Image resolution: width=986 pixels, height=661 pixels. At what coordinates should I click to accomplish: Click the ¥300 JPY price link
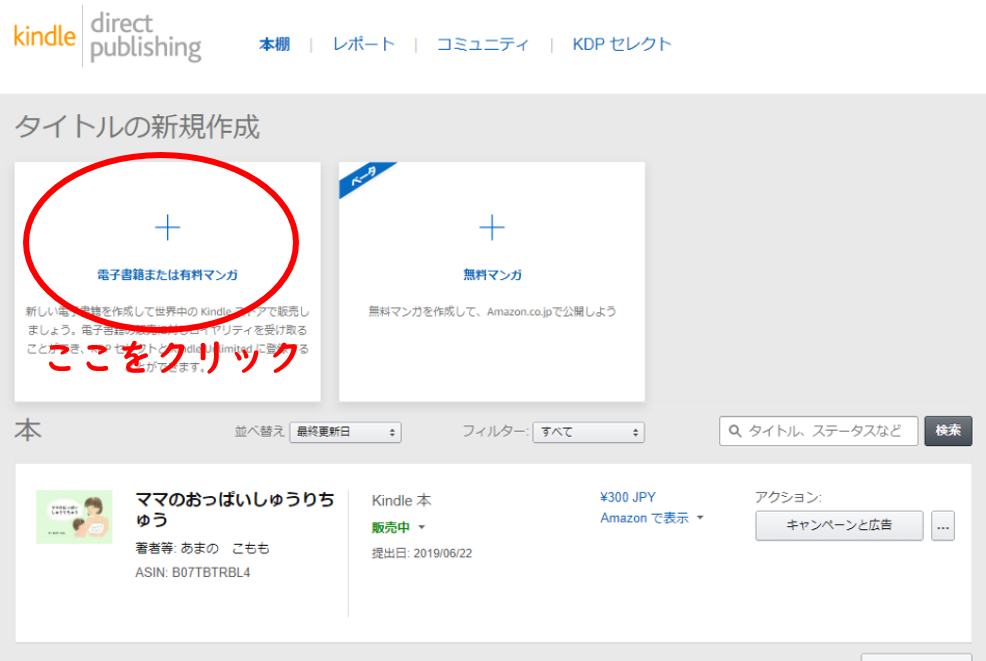click(628, 497)
